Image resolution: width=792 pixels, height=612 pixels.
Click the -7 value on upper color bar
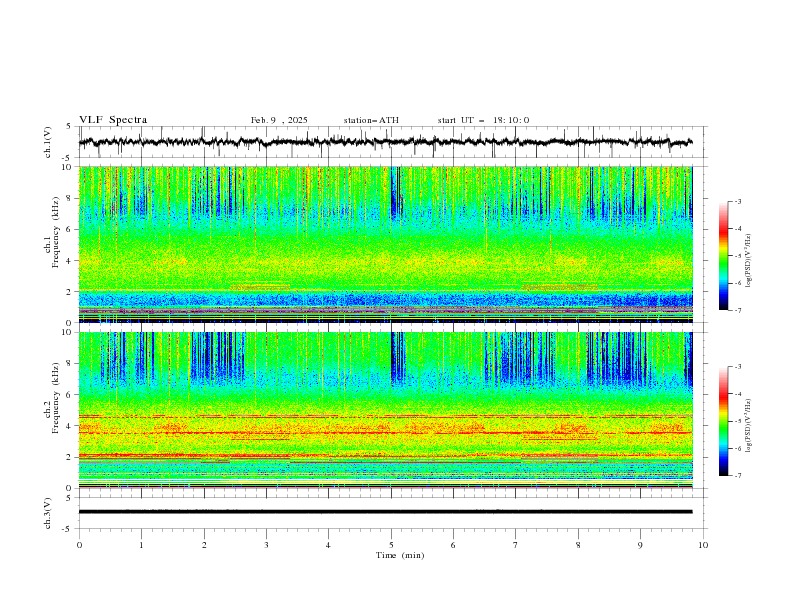coord(738,310)
